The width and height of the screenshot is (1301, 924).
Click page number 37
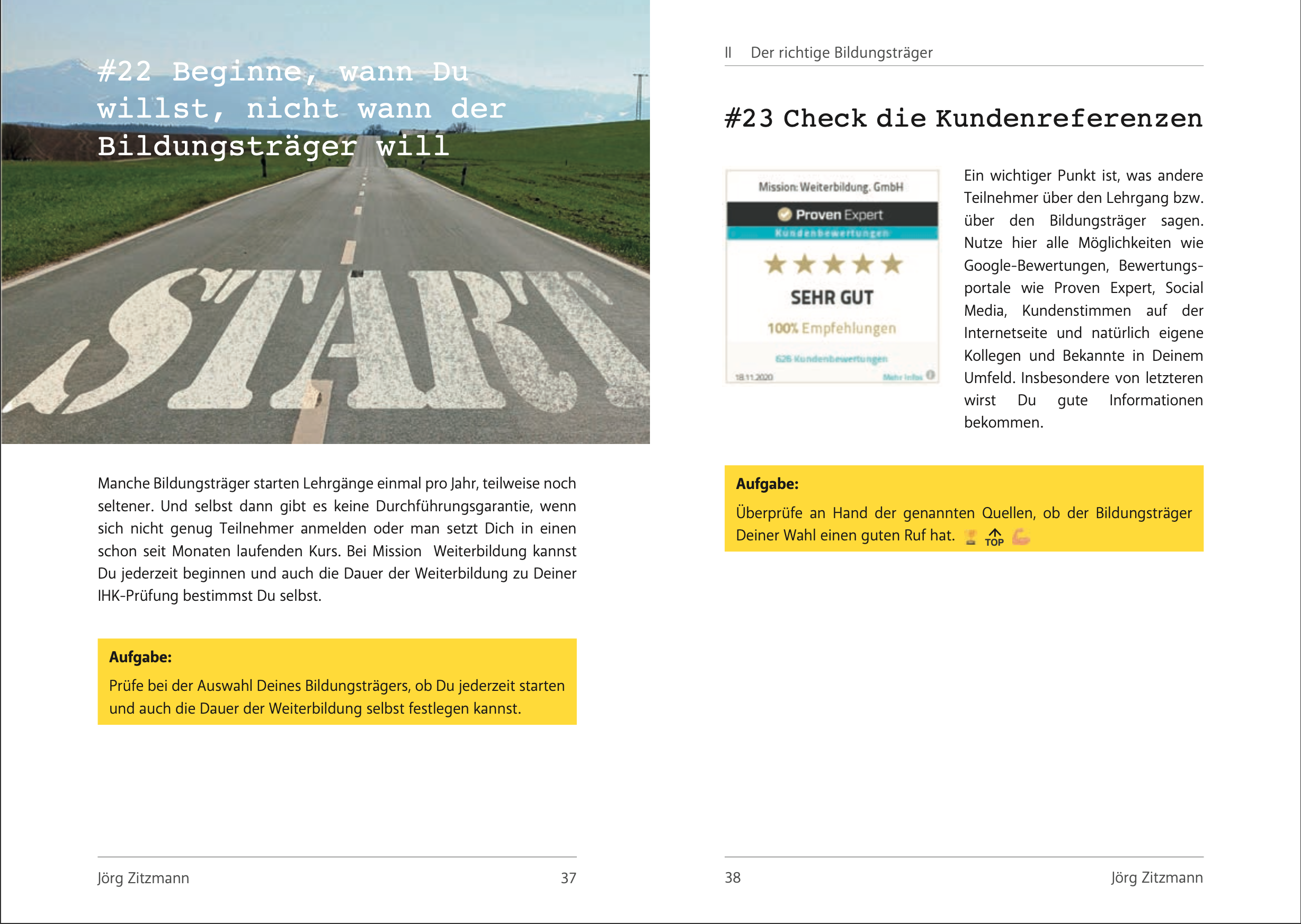568,878
